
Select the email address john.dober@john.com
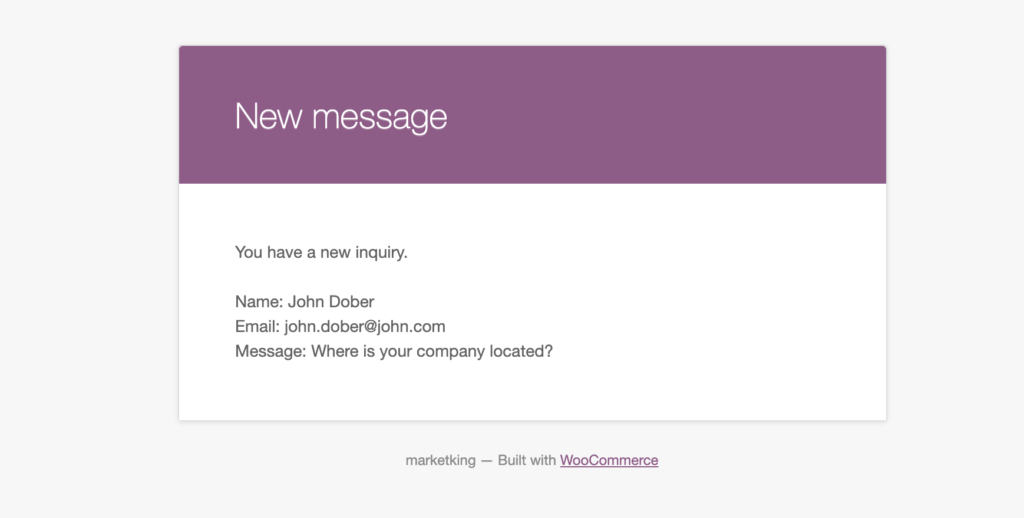point(365,327)
